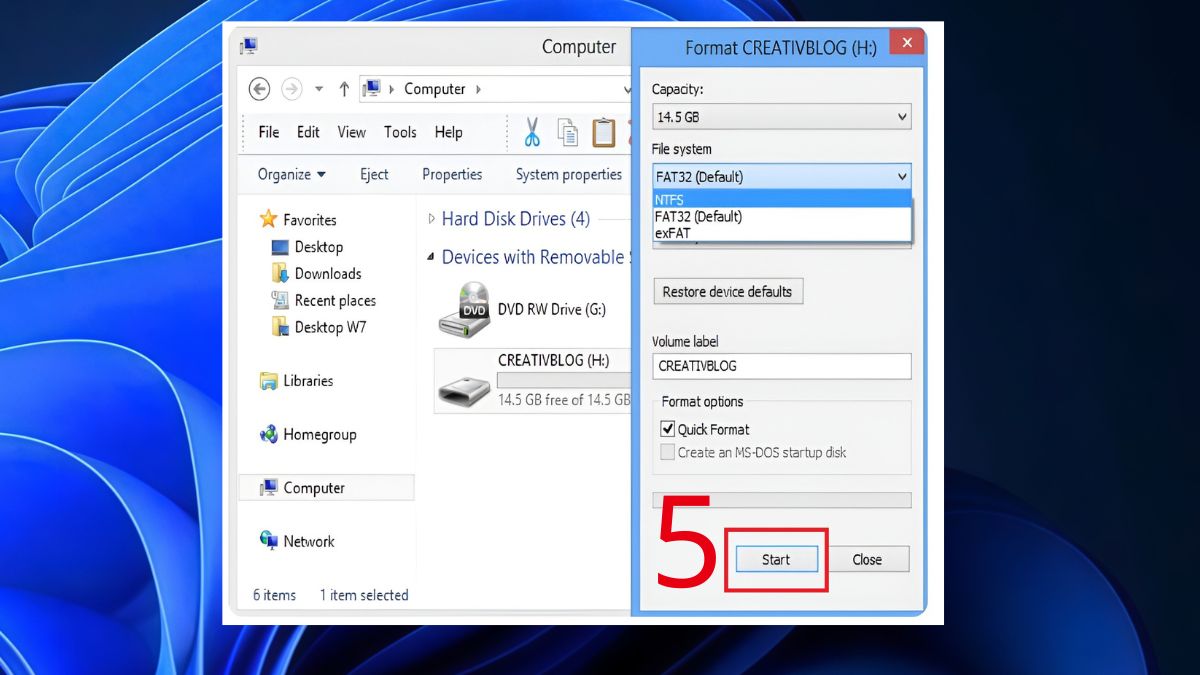Choose FAT32 (Default) from list
Screen dimensions: 1200x675
pyautogui.click(x=782, y=216)
